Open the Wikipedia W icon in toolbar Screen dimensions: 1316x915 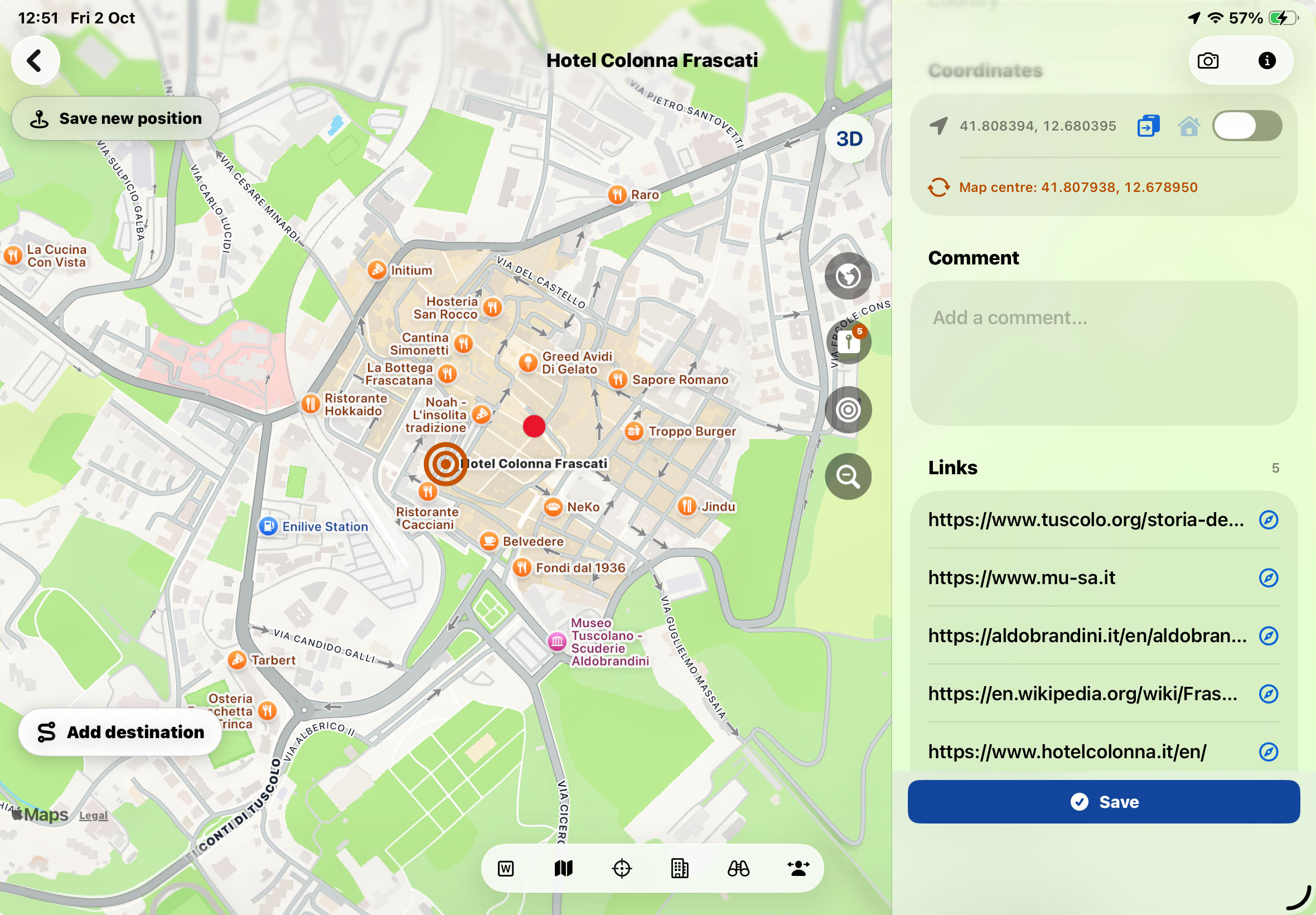505,869
